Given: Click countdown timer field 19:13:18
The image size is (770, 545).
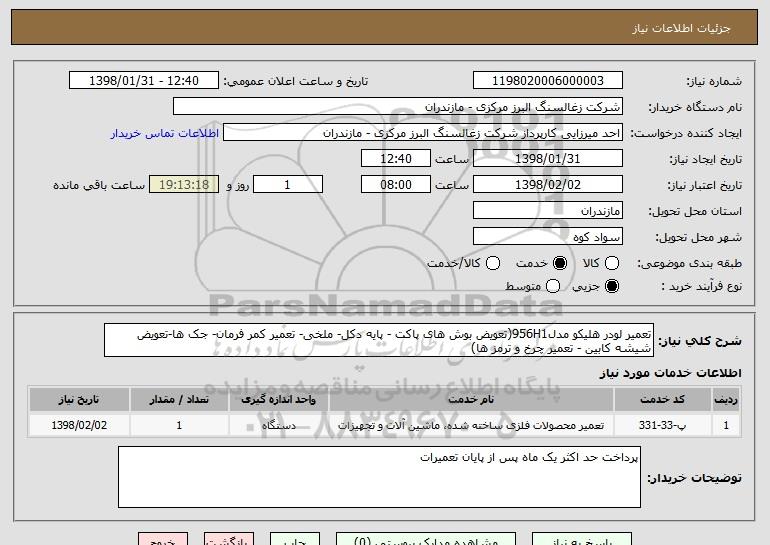Looking at the screenshot, I should click(x=184, y=185).
